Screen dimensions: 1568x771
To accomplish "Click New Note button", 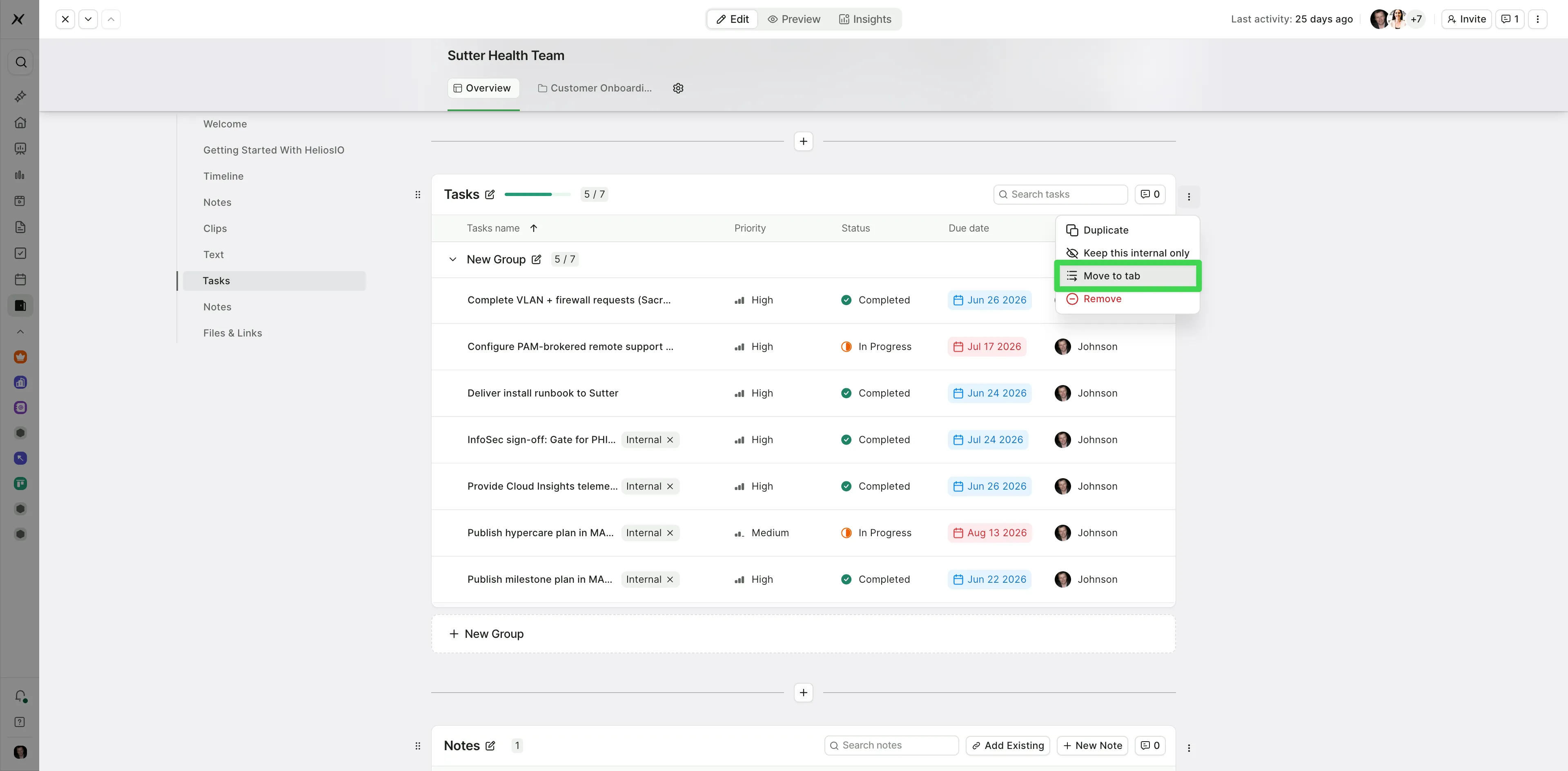I will click(x=1093, y=745).
